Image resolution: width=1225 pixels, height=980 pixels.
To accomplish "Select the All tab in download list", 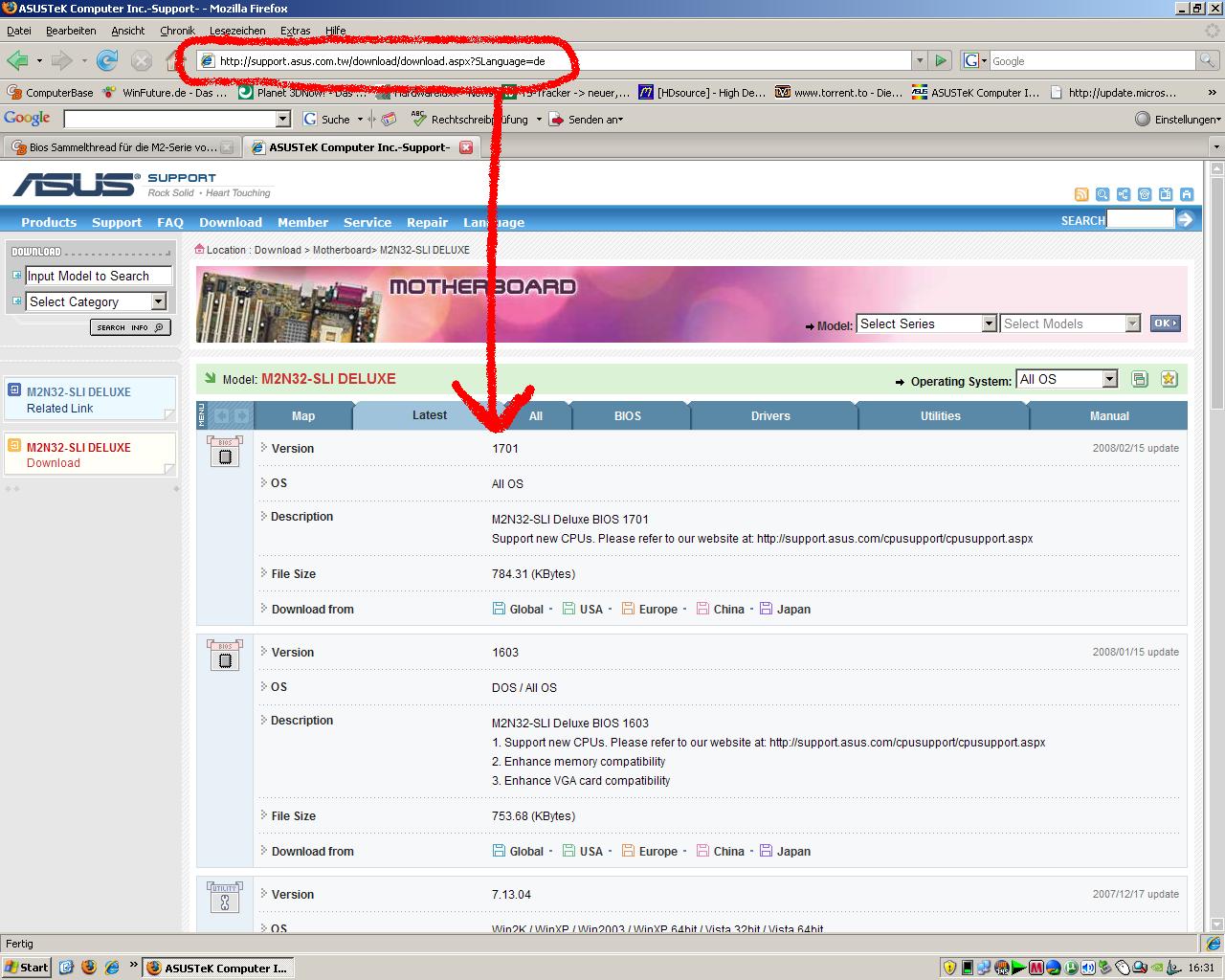I will coord(536,416).
